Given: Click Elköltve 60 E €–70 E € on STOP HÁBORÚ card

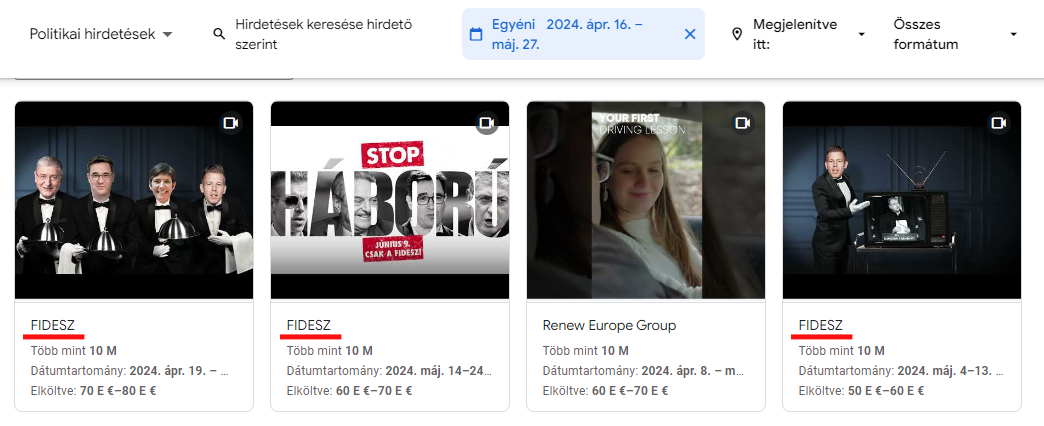Looking at the screenshot, I should [350, 391].
